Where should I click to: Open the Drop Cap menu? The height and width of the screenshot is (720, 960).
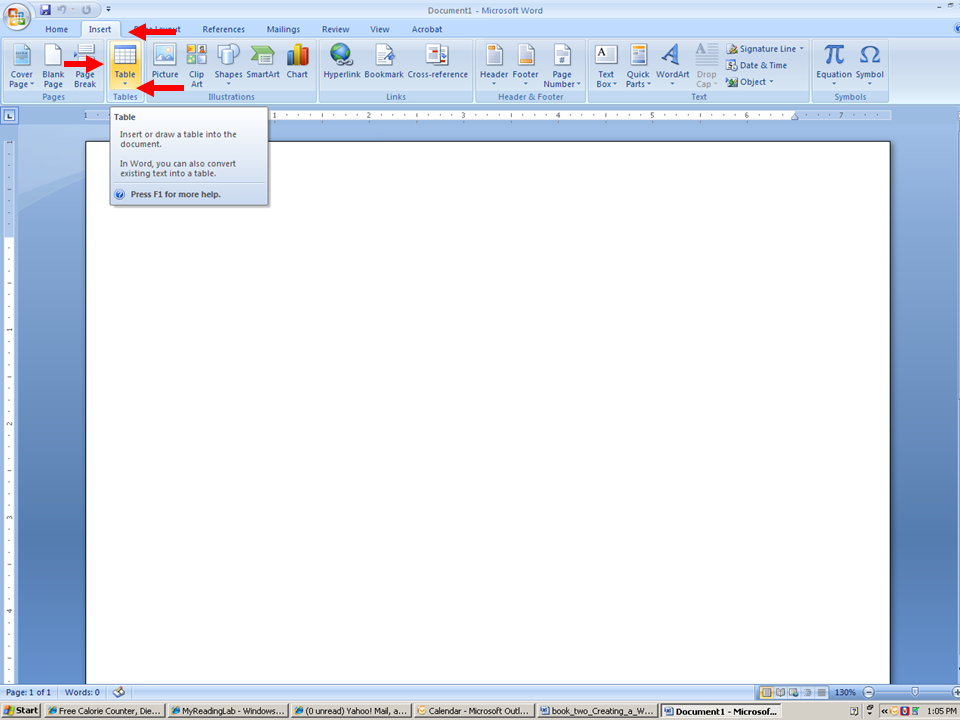[x=707, y=66]
